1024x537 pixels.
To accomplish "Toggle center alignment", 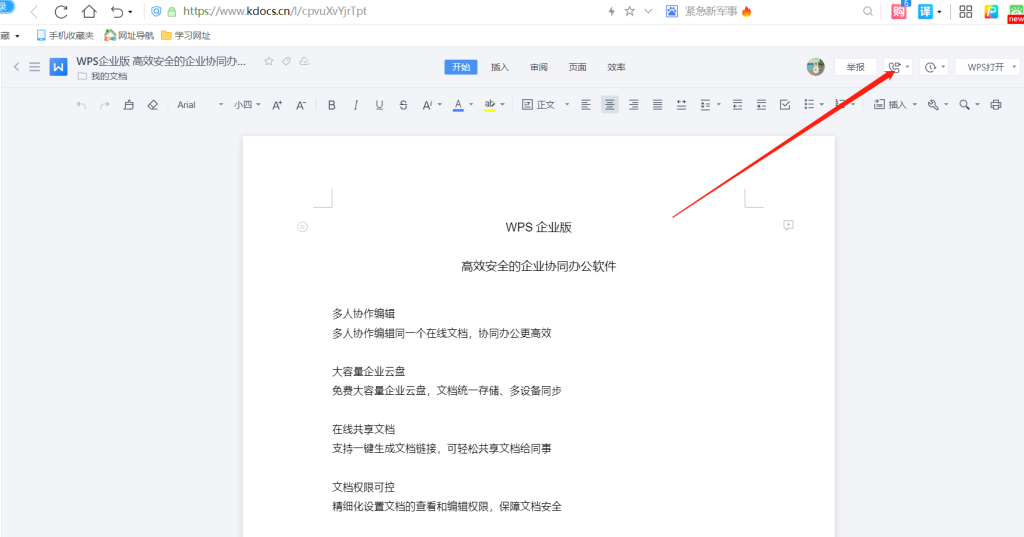I will (x=610, y=105).
